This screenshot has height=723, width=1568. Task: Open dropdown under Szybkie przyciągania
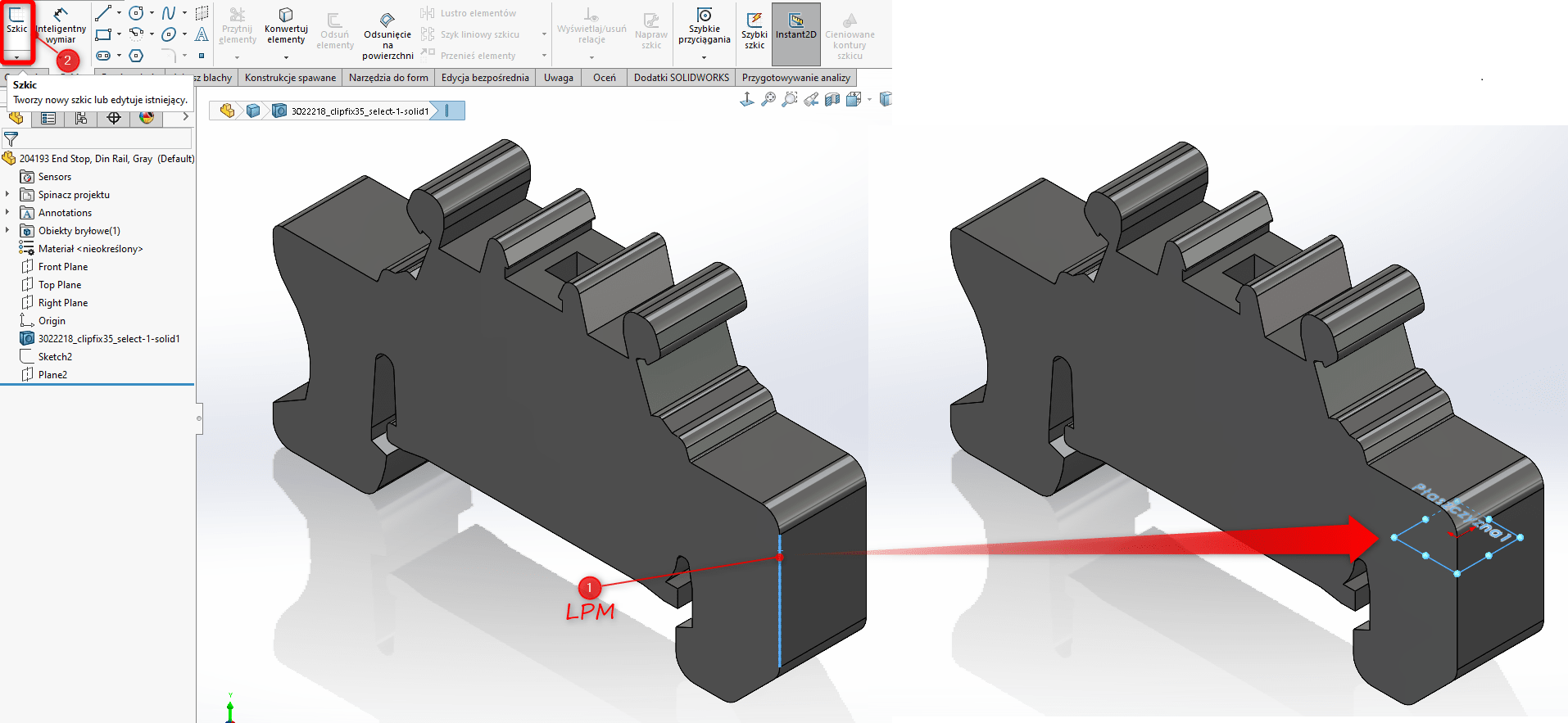704,57
